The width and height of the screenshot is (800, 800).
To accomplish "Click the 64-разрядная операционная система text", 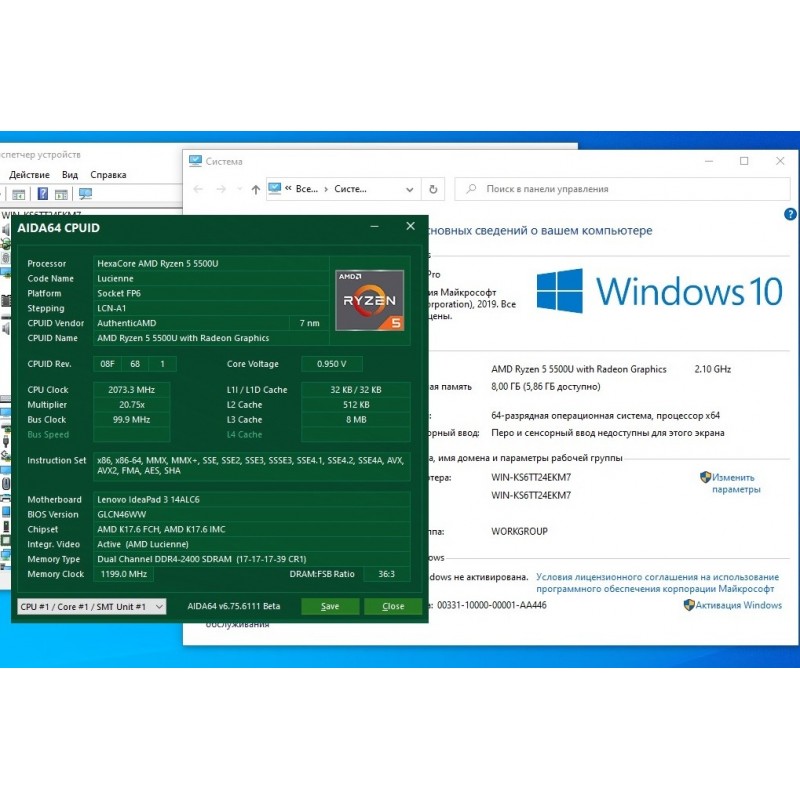I will (x=605, y=415).
